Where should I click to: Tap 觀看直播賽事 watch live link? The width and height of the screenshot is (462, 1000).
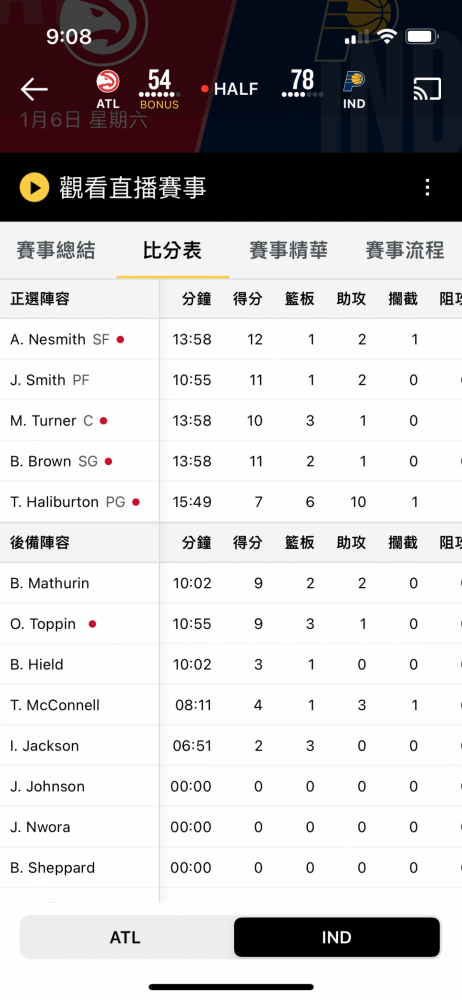click(133, 188)
